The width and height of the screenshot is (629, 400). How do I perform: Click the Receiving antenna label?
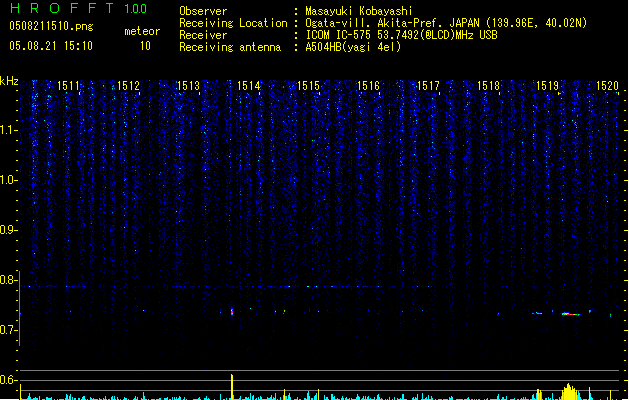pyautogui.click(x=230, y=47)
